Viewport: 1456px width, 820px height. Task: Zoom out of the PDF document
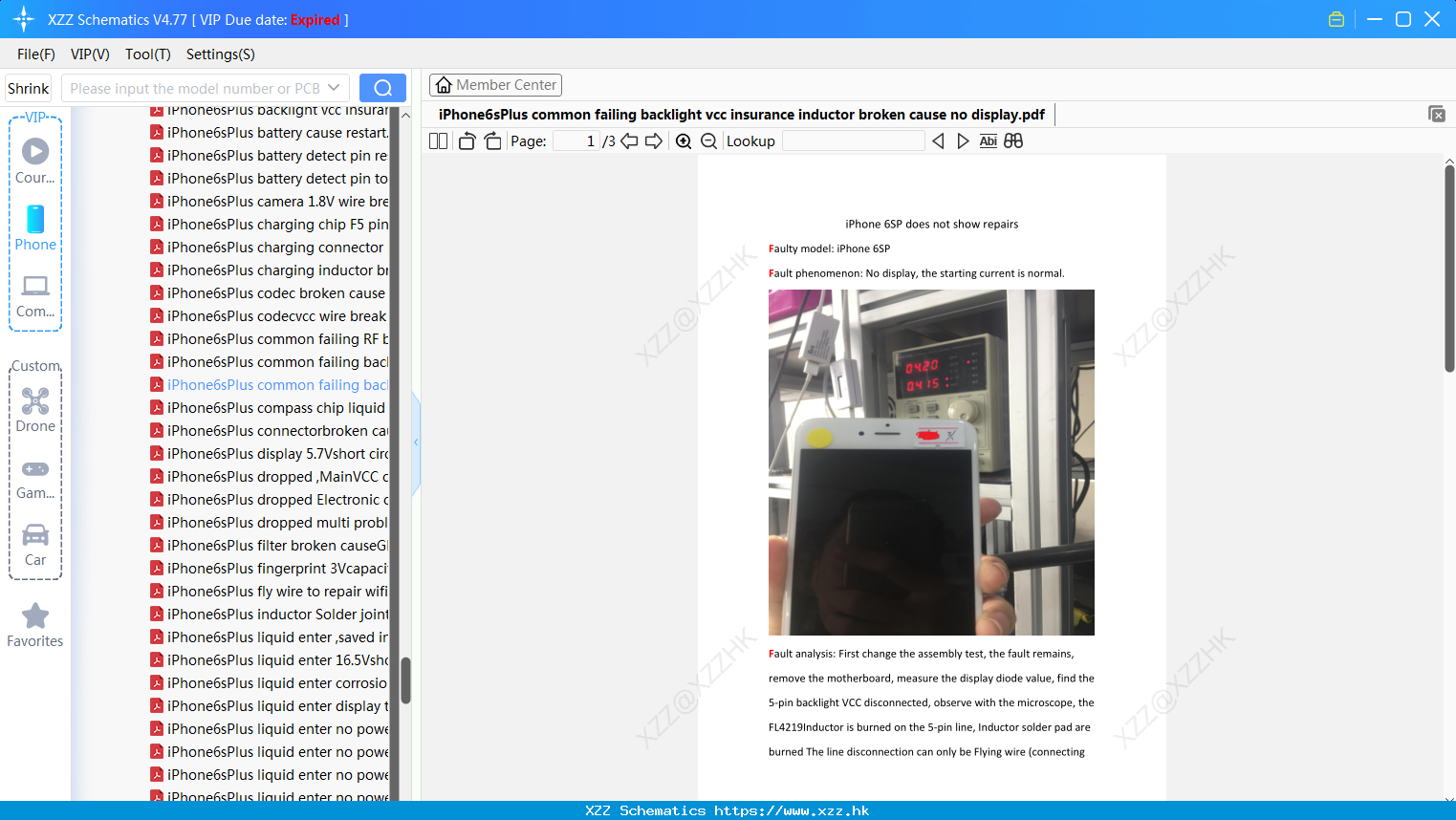709,141
